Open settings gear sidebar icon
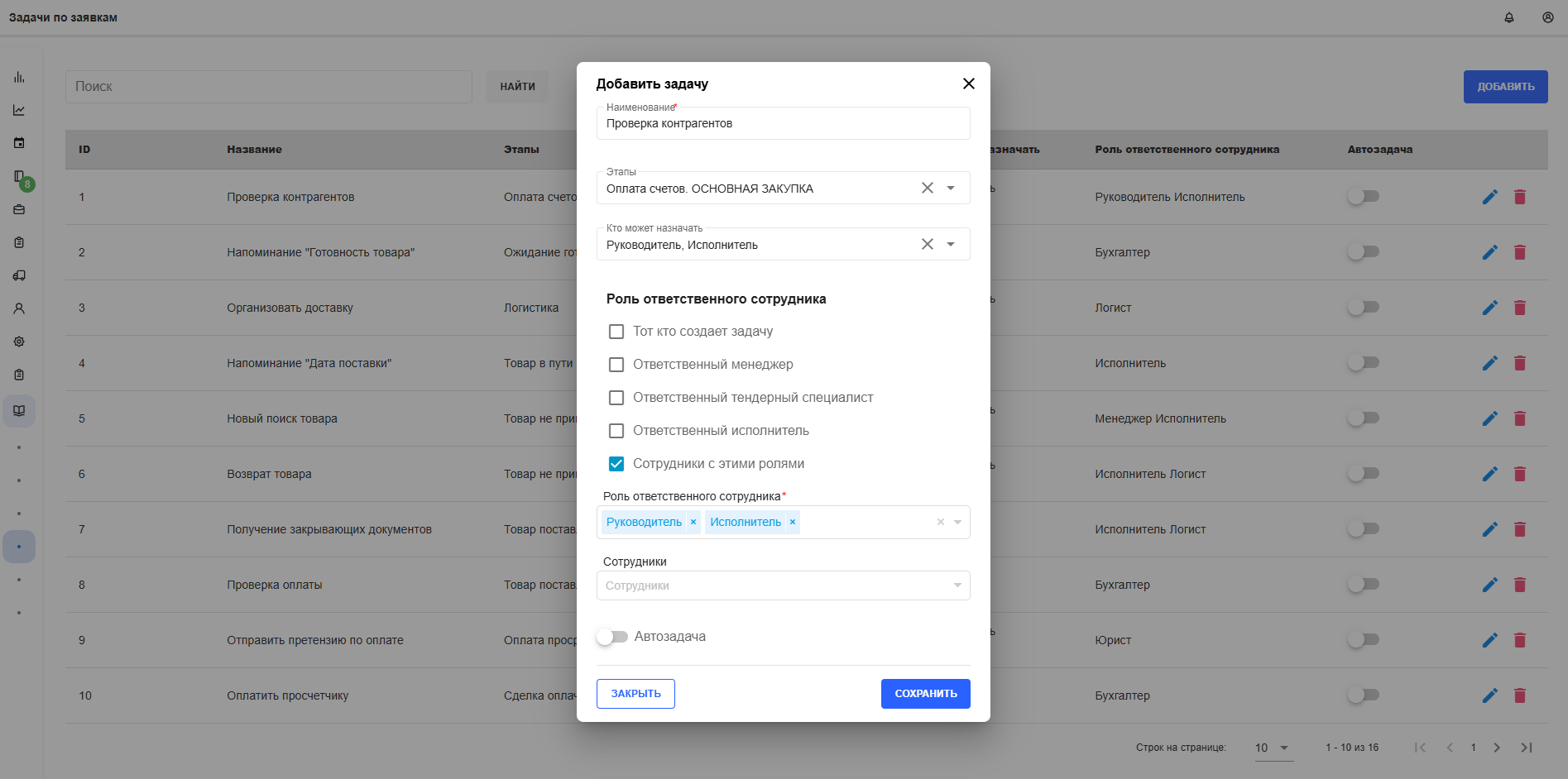 [19, 342]
